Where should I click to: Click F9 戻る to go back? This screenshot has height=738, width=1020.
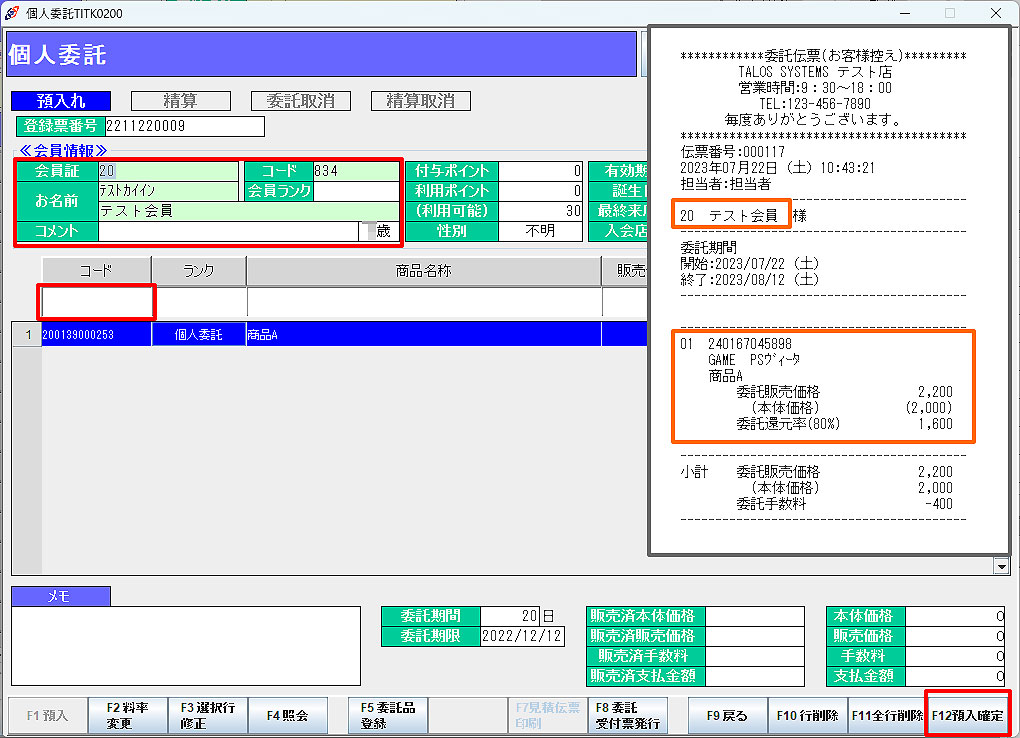click(727, 716)
